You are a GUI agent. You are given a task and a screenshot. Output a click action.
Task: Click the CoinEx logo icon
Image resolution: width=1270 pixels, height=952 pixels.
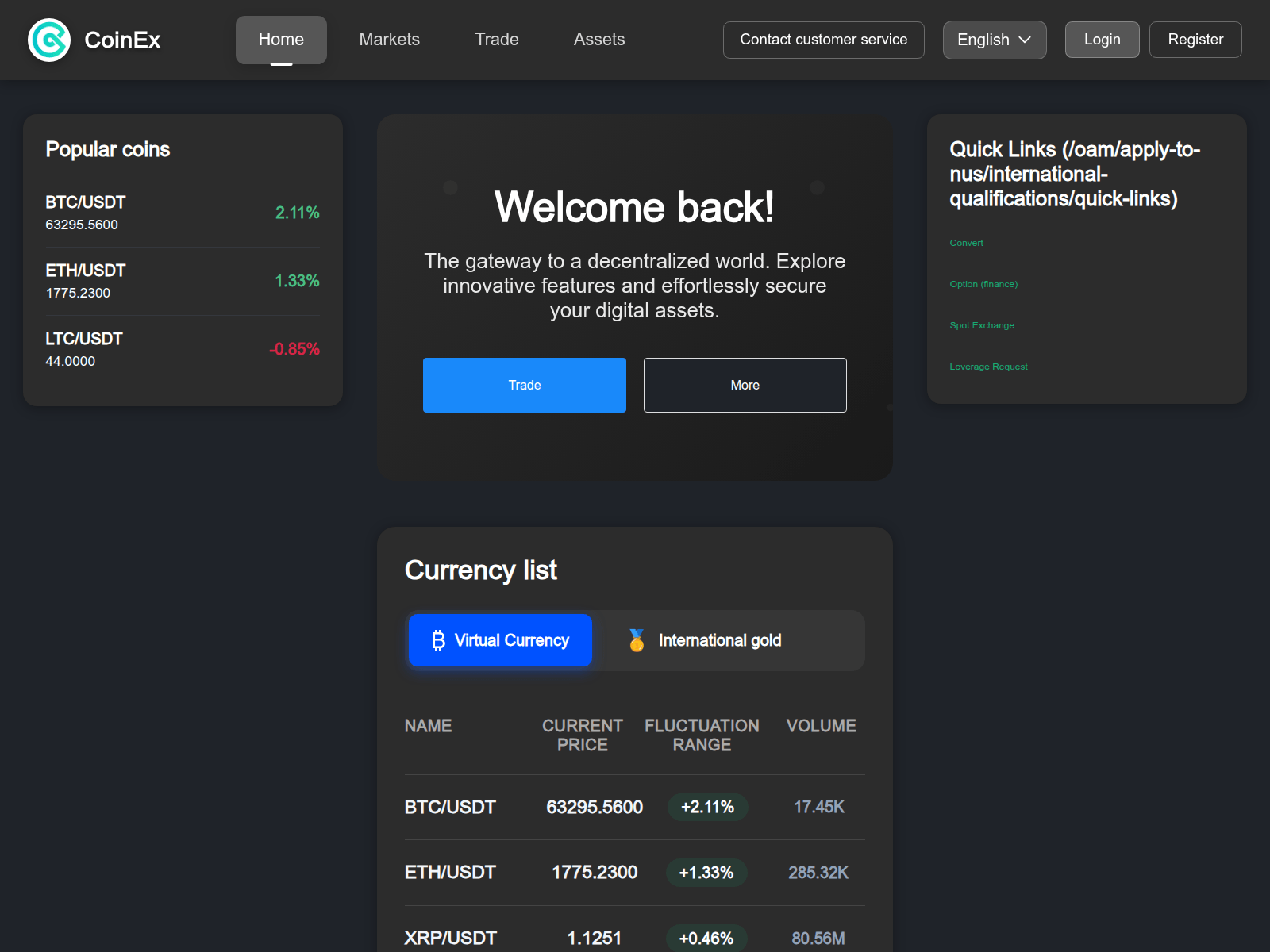coord(49,40)
